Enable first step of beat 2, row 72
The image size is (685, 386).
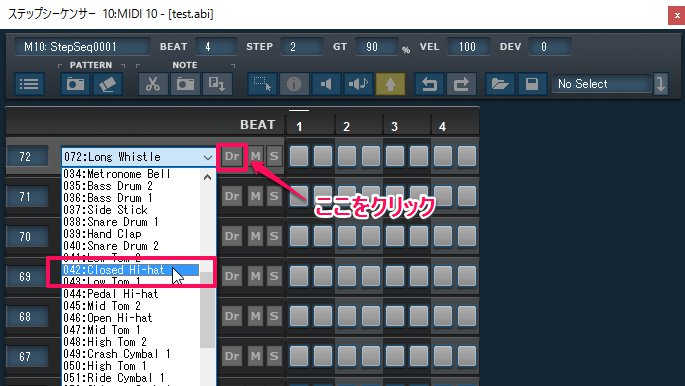(x=347, y=156)
